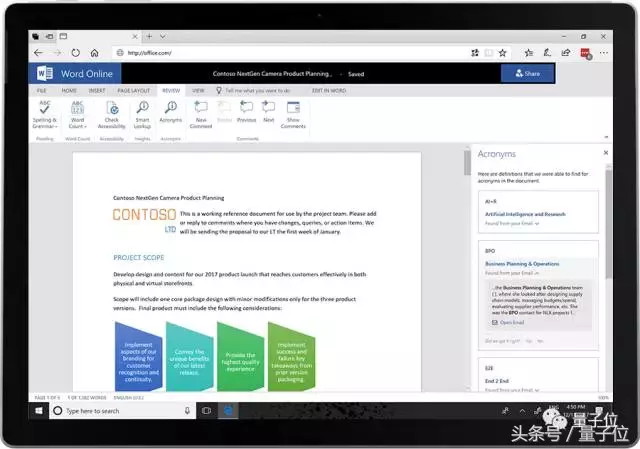Run Check Accessibility
This screenshot has width=640, height=449.
tap(111, 115)
